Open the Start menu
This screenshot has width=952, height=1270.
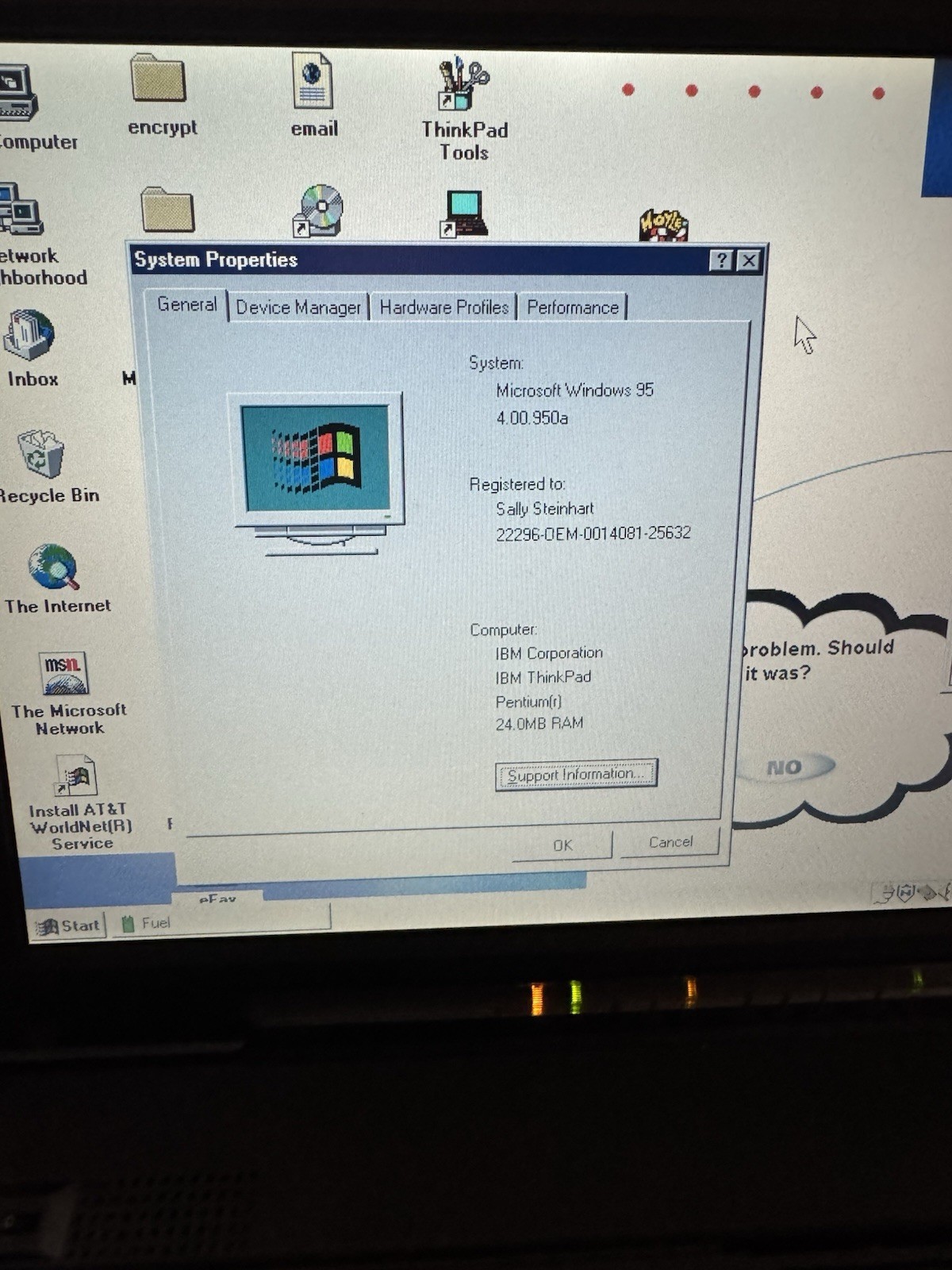pos(69,926)
